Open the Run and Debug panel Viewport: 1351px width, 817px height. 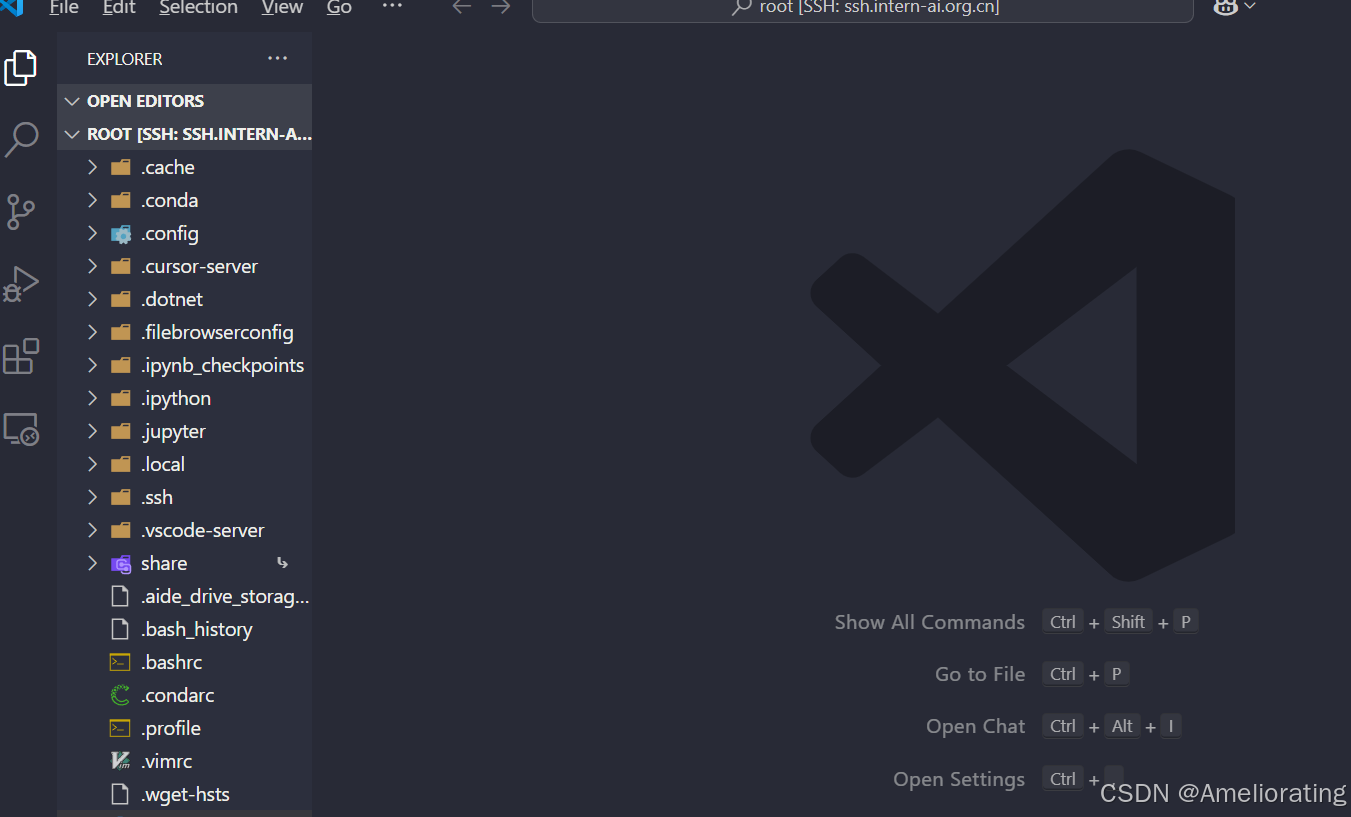coord(22,284)
